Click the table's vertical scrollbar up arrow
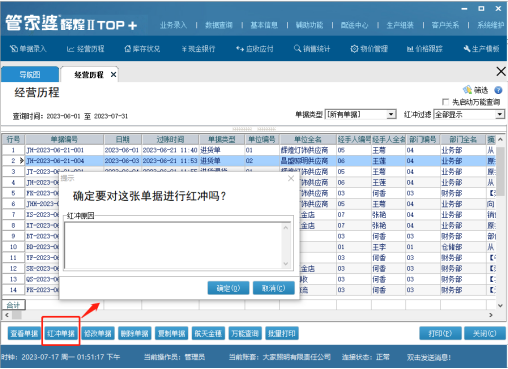The height and width of the screenshot is (369, 508). click(x=500, y=139)
